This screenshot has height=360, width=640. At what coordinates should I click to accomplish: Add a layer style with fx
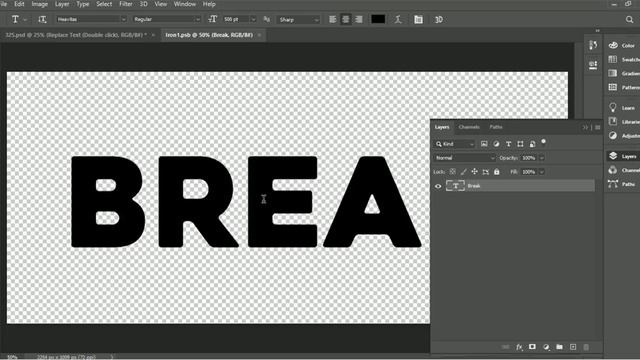click(519, 347)
